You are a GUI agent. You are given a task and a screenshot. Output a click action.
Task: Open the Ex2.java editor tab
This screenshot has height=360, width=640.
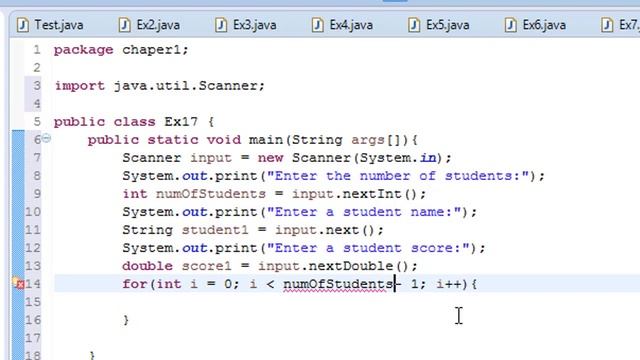point(149,25)
